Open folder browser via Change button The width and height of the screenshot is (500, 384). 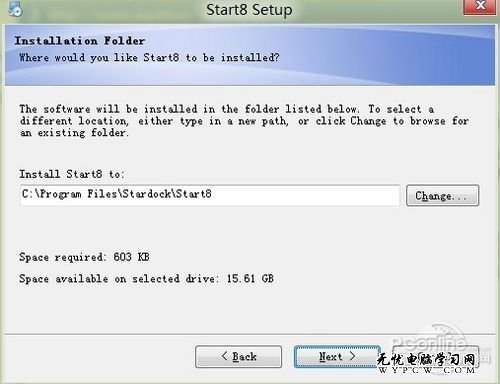(443, 196)
